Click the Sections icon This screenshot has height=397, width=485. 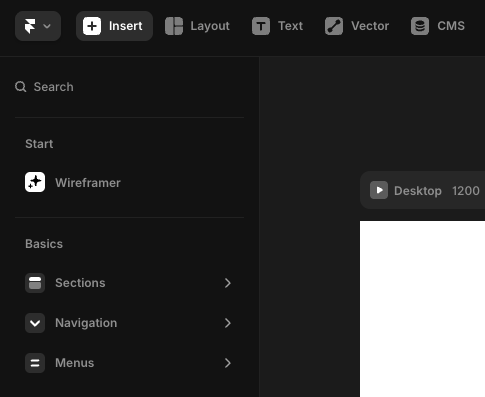pos(35,283)
